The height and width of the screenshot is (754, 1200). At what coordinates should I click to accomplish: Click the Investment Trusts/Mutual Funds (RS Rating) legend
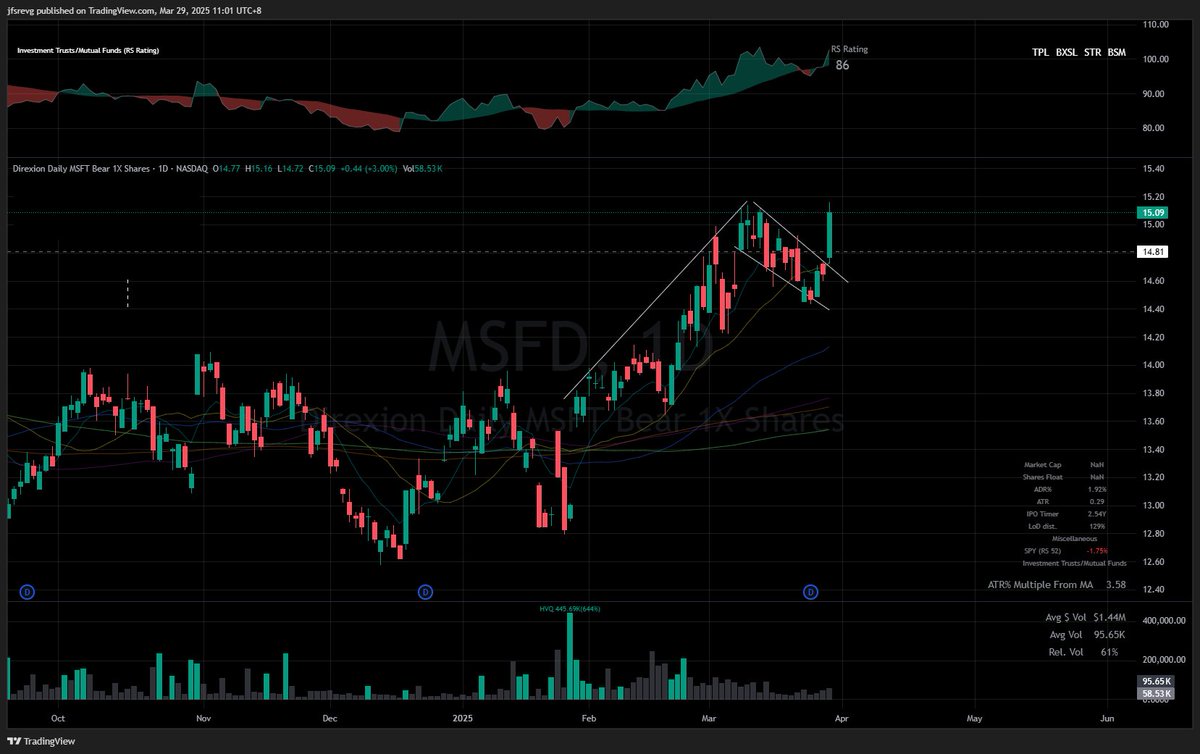pos(87,50)
